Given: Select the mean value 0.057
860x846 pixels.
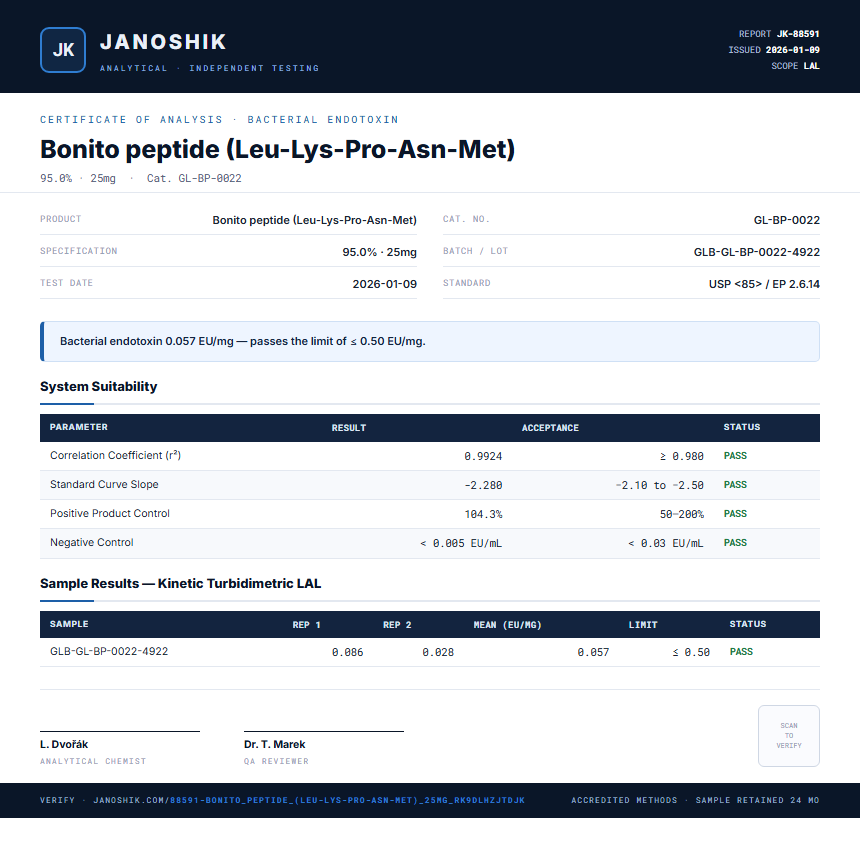Looking at the screenshot, I should point(593,652).
